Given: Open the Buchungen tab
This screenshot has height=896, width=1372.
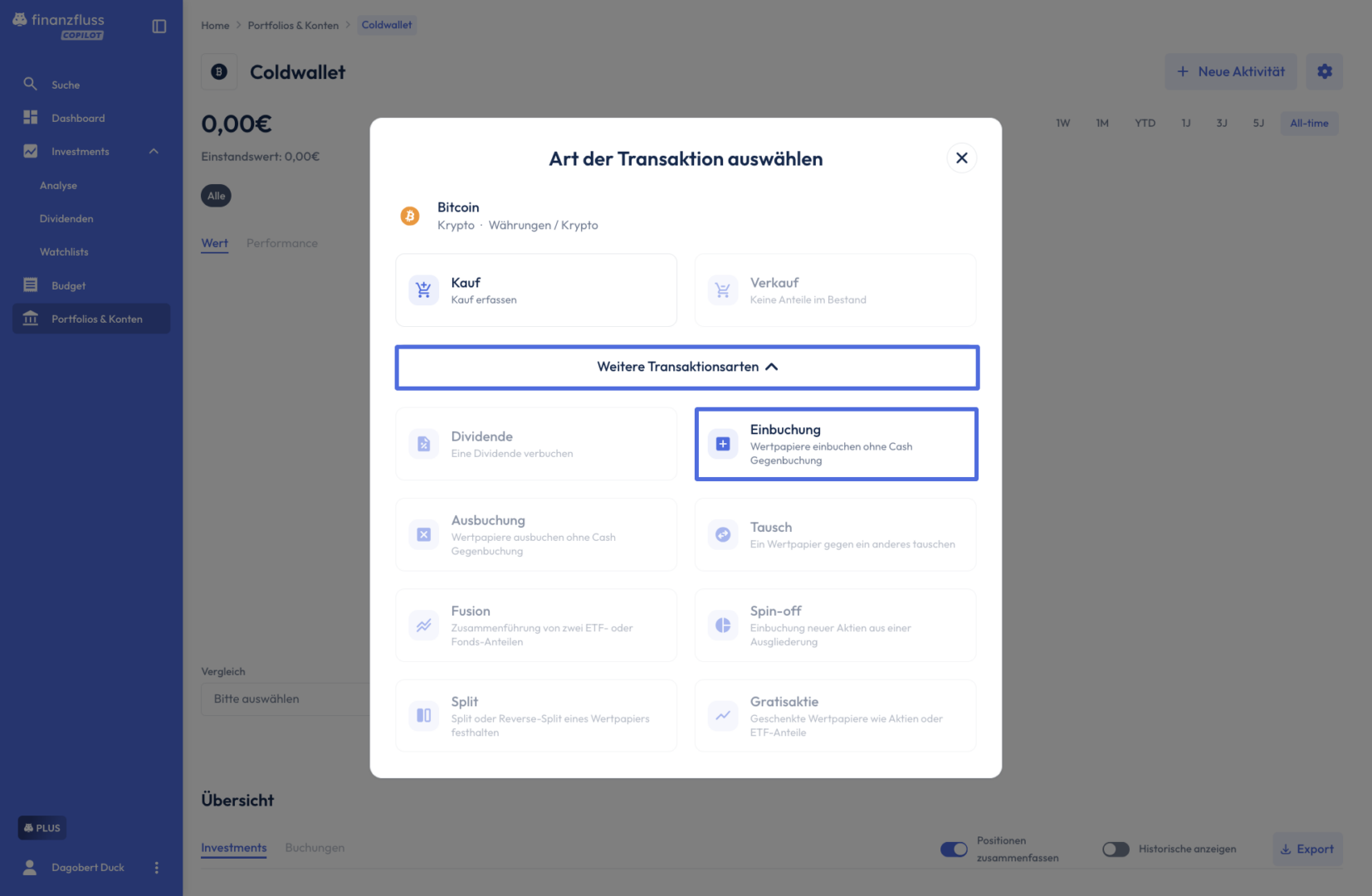Looking at the screenshot, I should tap(315, 848).
